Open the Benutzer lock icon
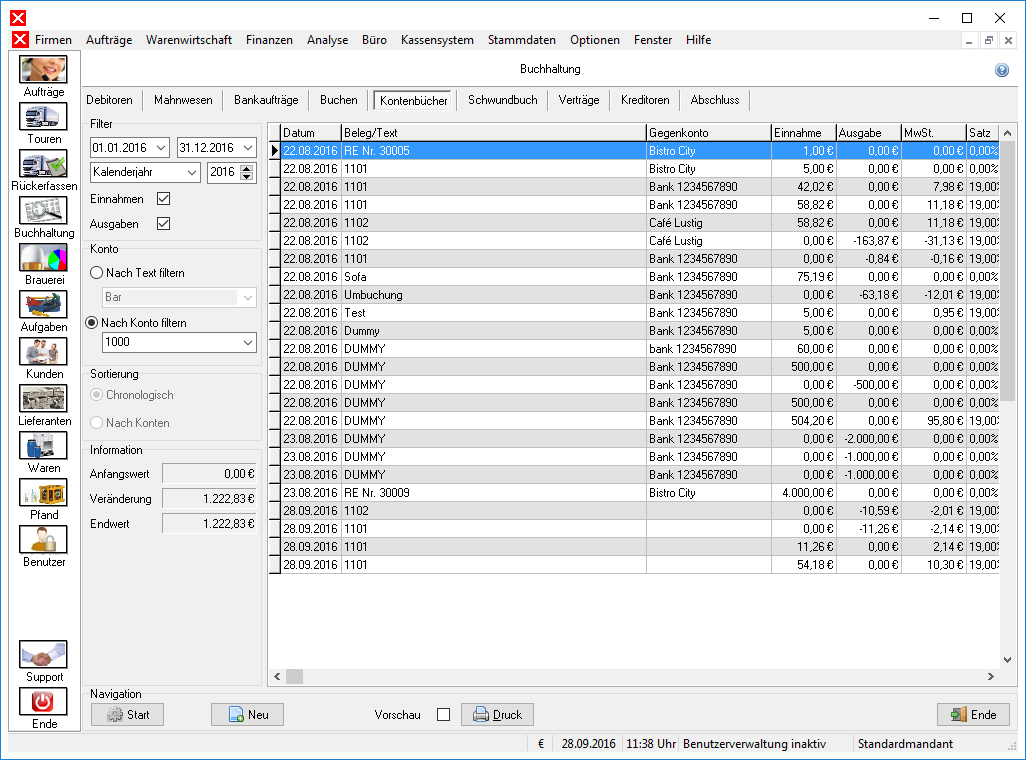This screenshot has height=760, width=1026. click(43, 540)
